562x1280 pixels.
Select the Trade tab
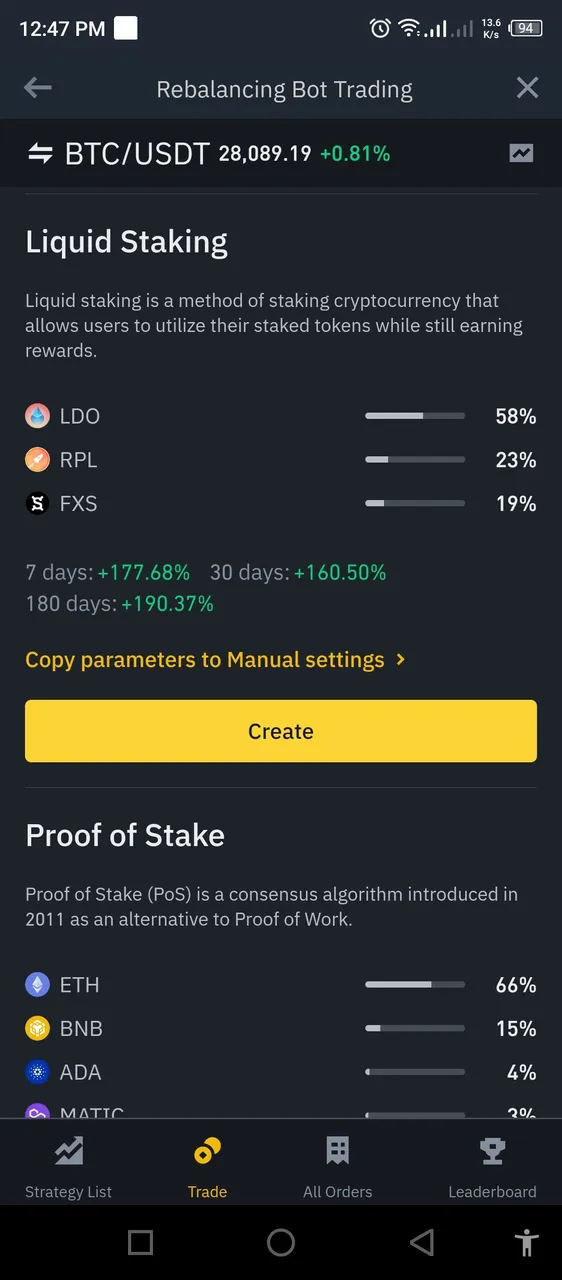(207, 1168)
